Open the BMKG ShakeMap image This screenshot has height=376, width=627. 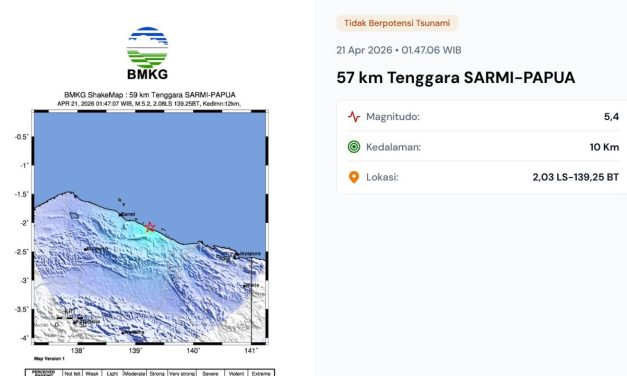click(x=150, y=227)
